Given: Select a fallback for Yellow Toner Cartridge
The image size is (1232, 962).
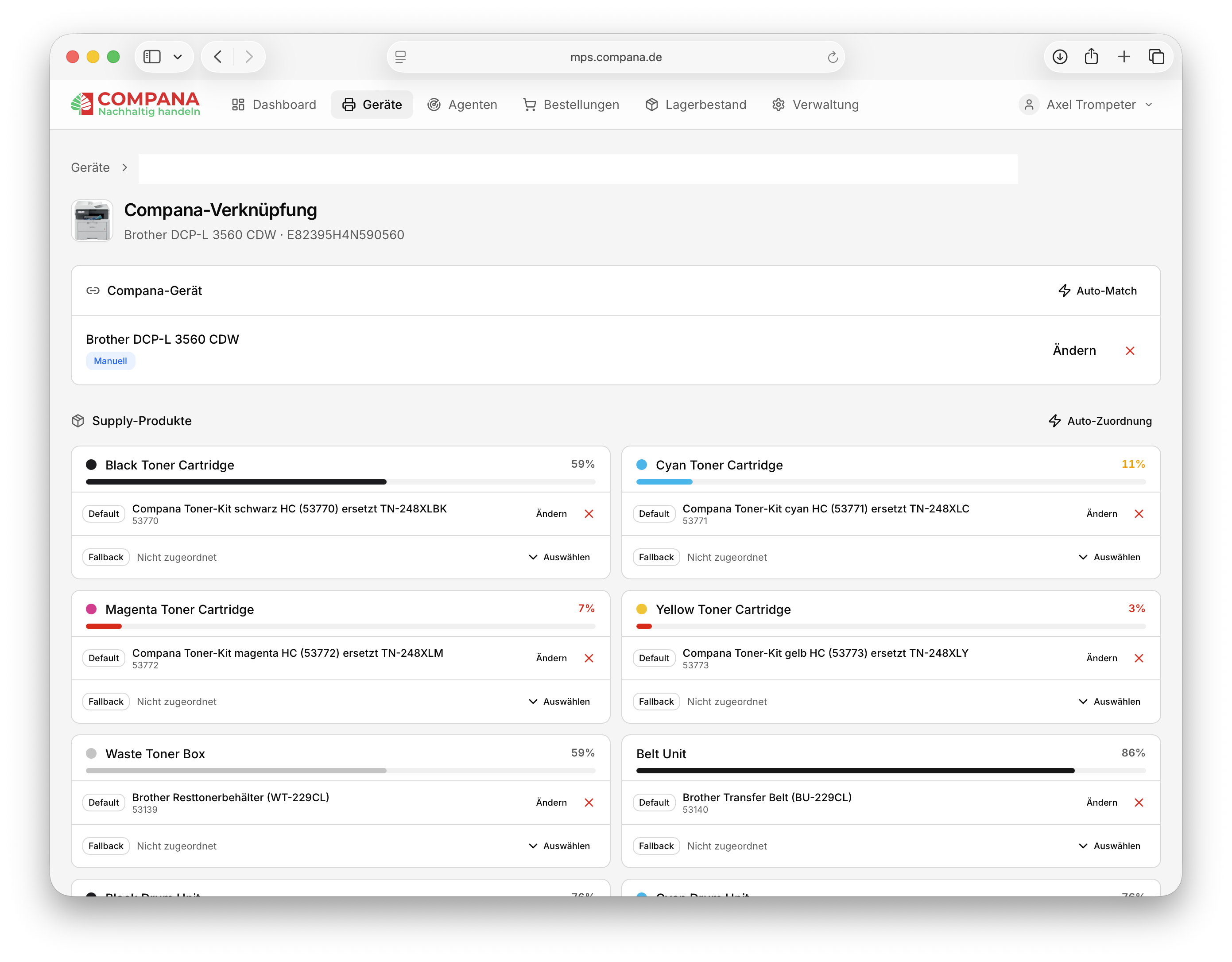Looking at the screenshot, I should (1109, 701).
